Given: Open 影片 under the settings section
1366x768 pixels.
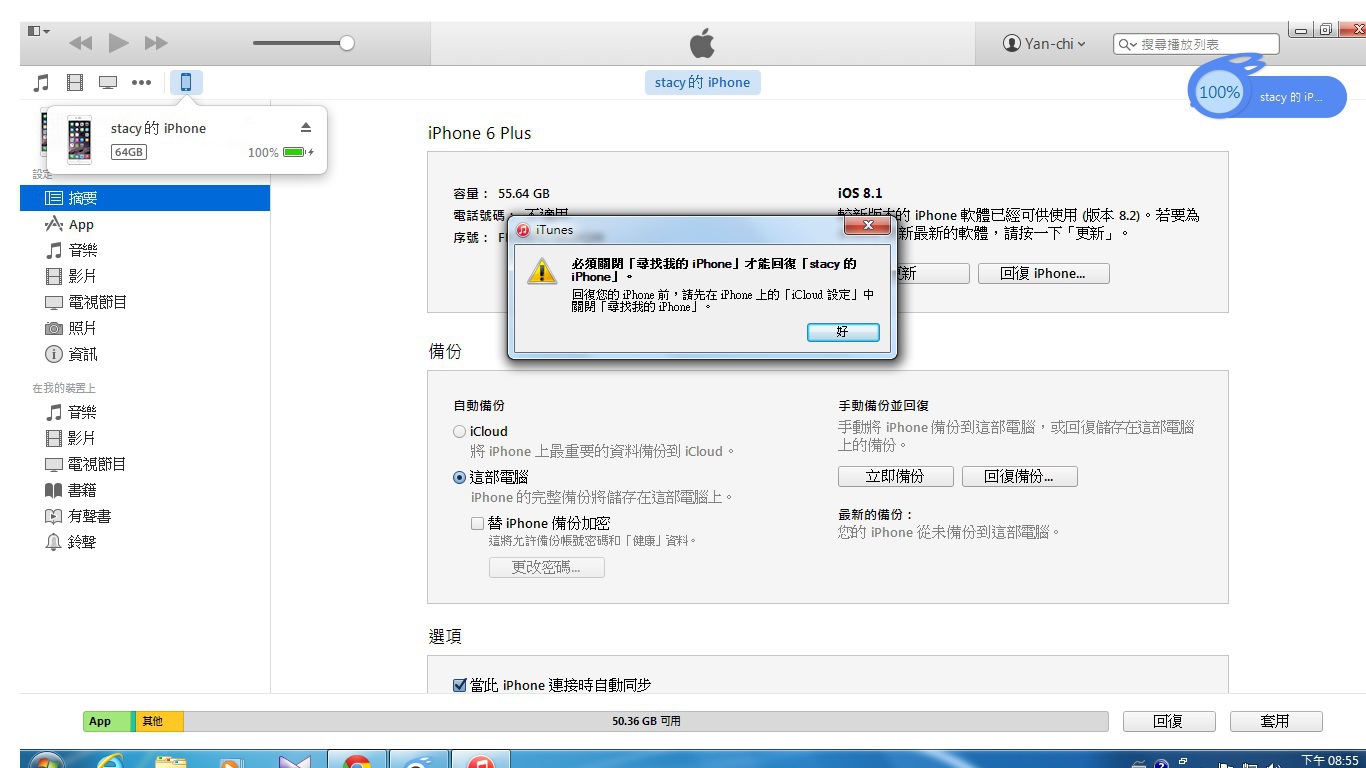Looking at the screenshot, I should (x=144, y=276).
